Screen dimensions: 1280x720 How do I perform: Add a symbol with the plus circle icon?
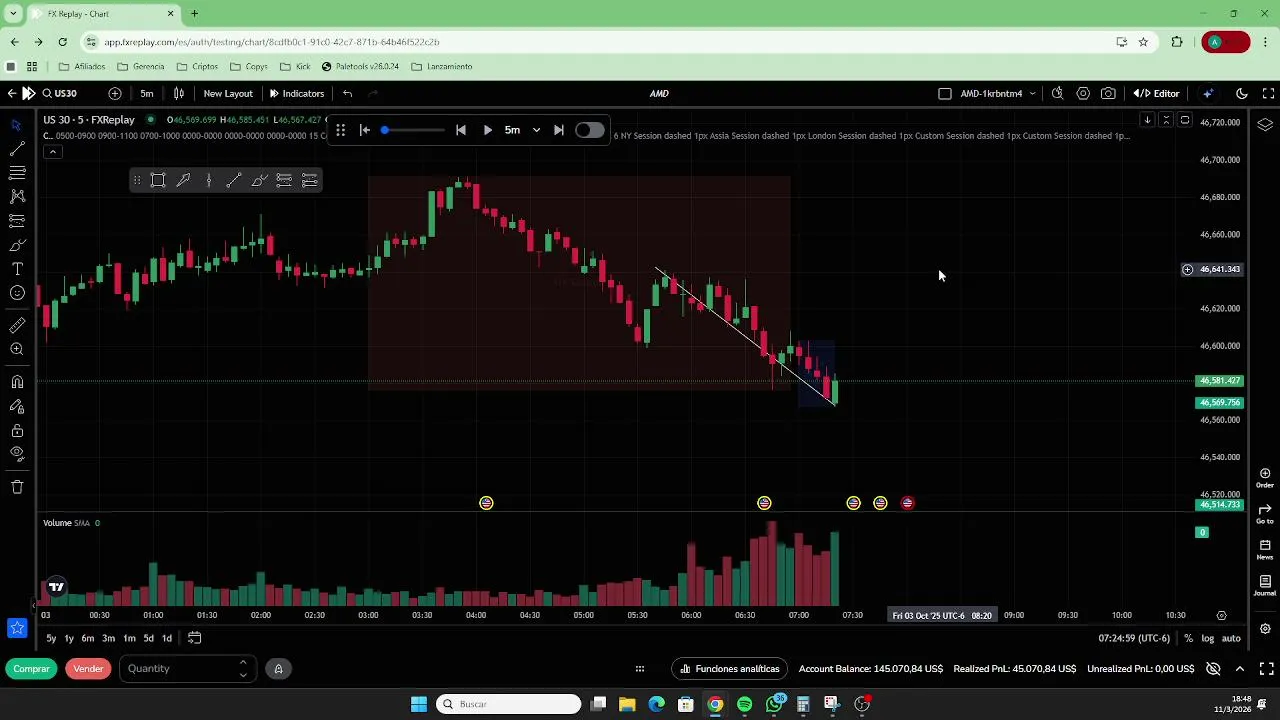pyautogui.click(x=115, y=93)
